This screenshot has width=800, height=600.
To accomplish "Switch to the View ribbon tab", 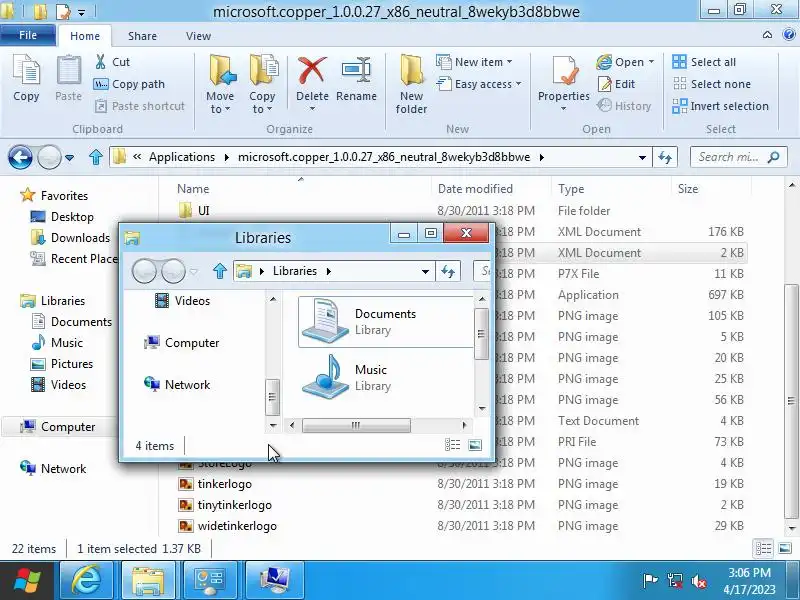I will point(198,36).
